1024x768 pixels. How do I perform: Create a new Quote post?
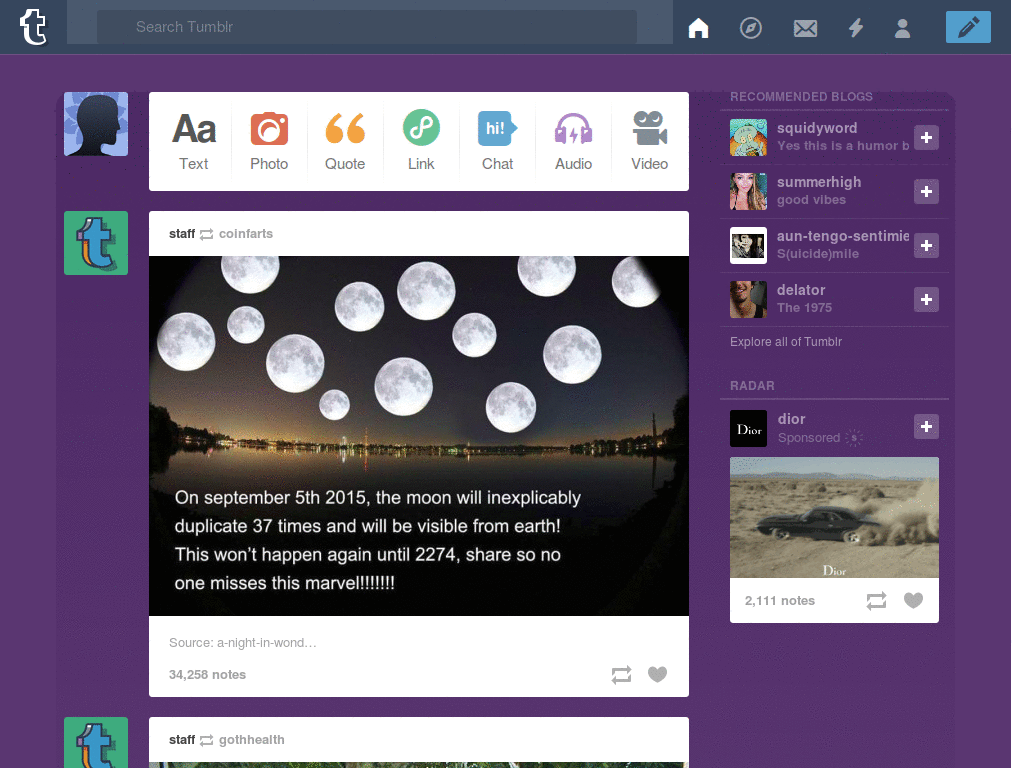click(345, 141)
